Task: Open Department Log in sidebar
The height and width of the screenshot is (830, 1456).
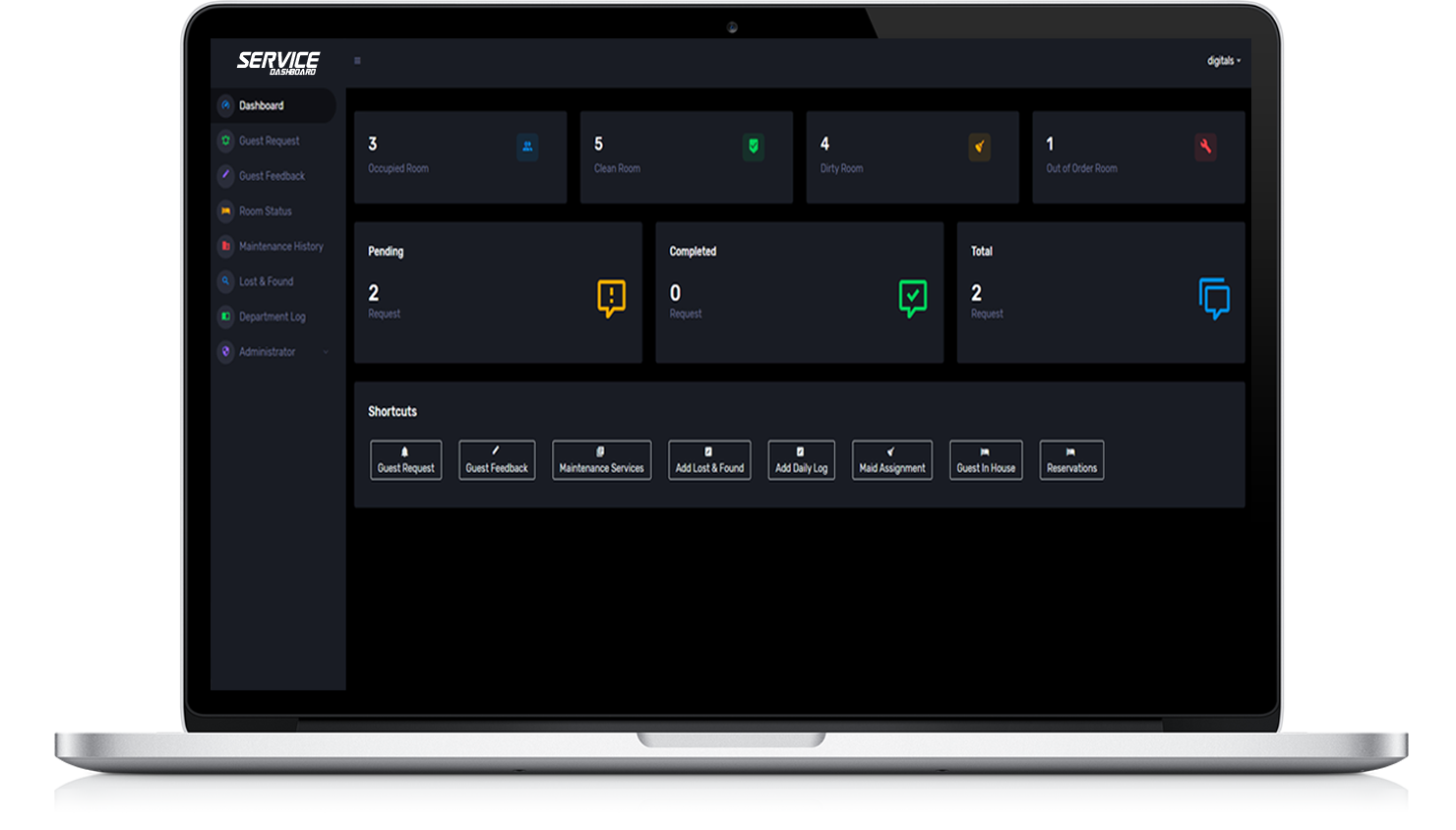Action: (x=272, y=317)
